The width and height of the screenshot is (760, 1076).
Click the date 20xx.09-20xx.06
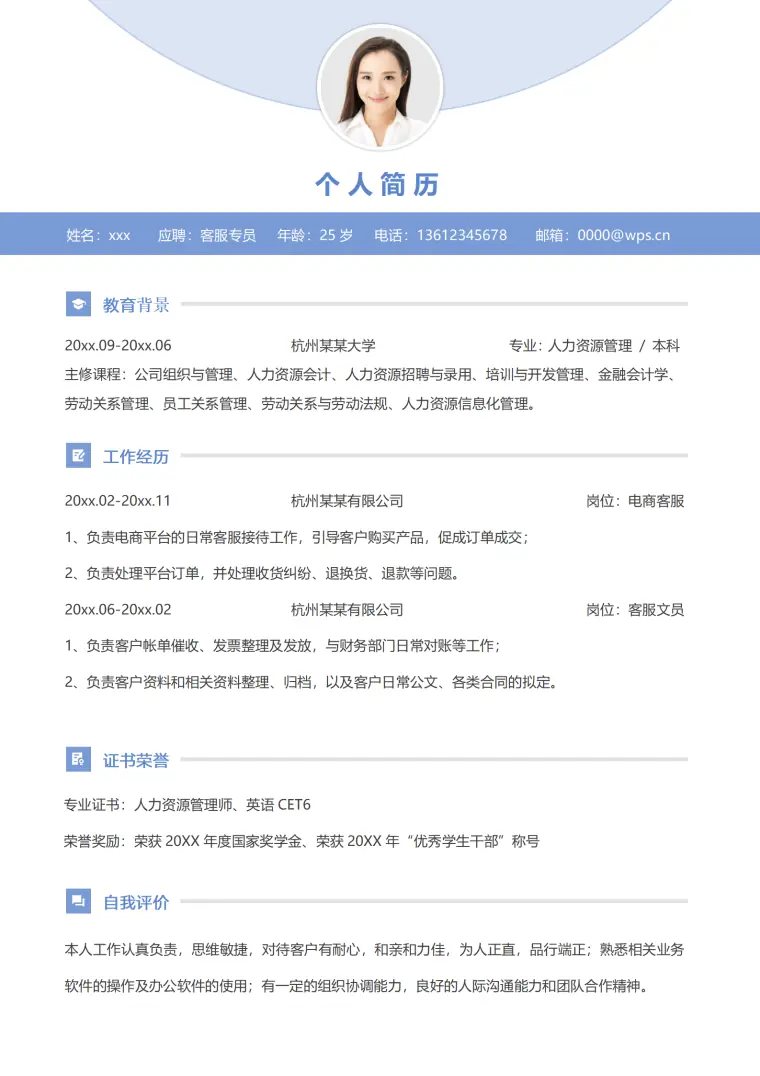[118, 346]
